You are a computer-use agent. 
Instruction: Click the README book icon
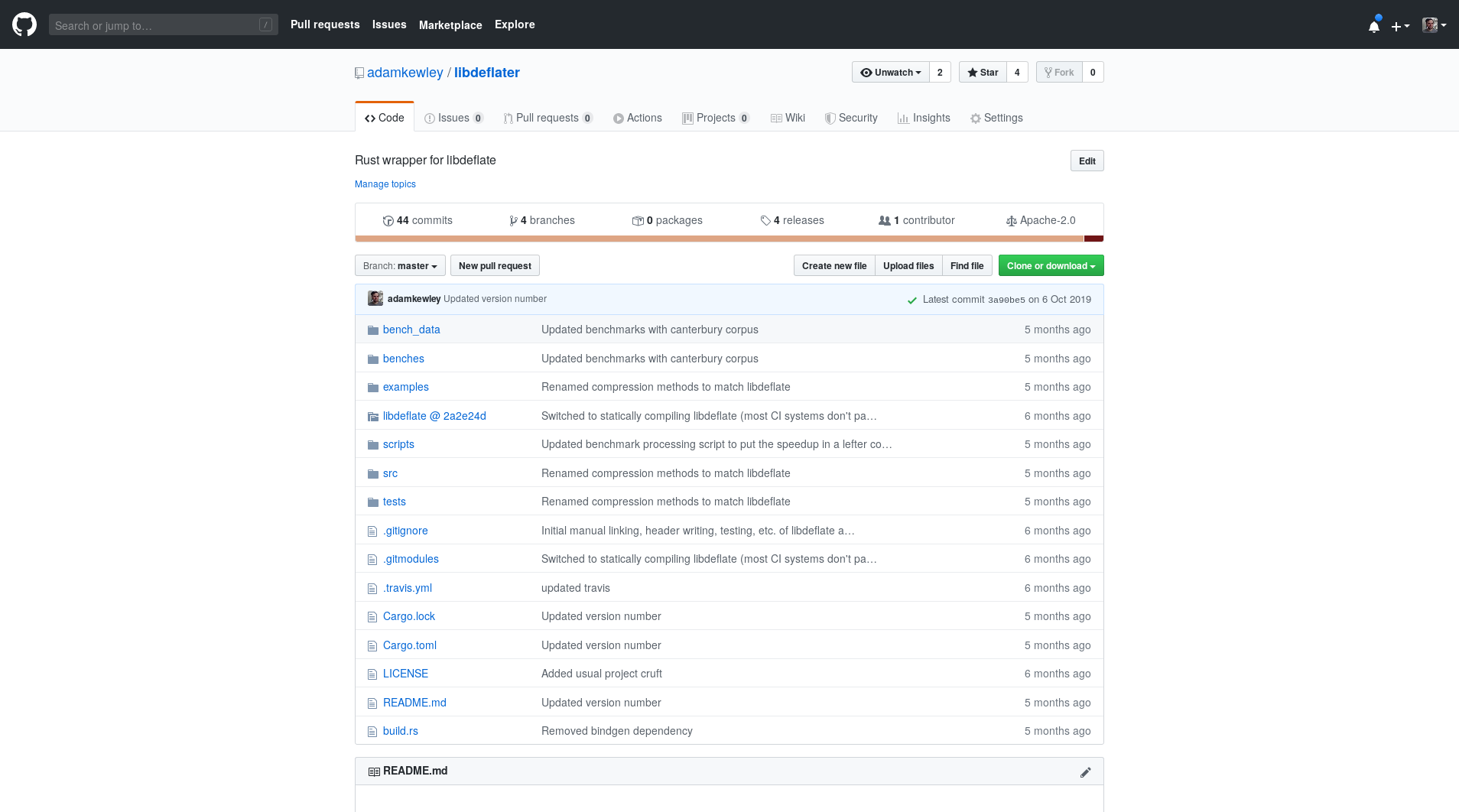374,771
